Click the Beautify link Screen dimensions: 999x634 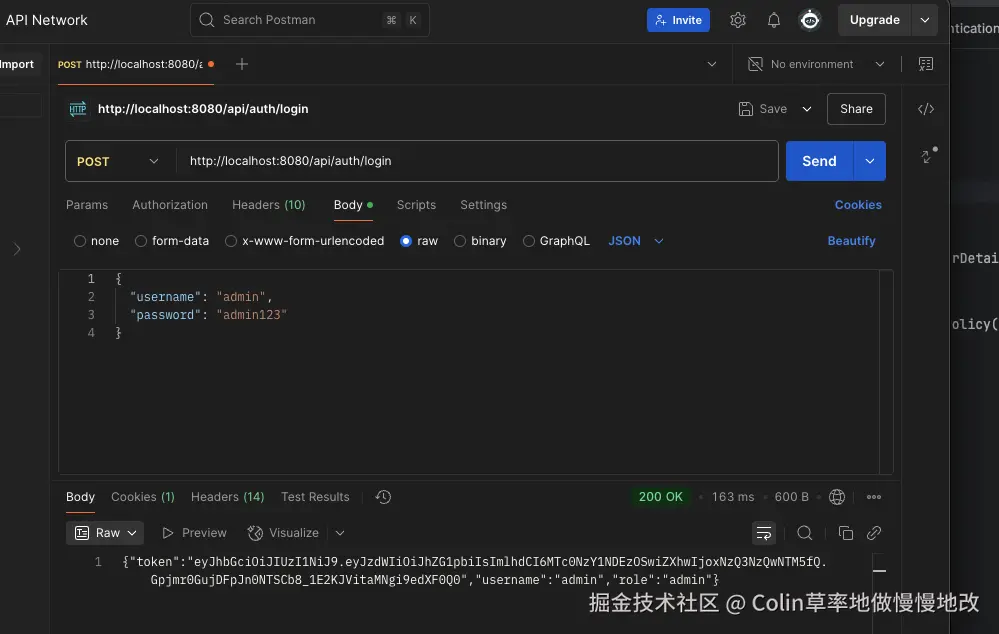pyautogui.click(x=851, y=241)
